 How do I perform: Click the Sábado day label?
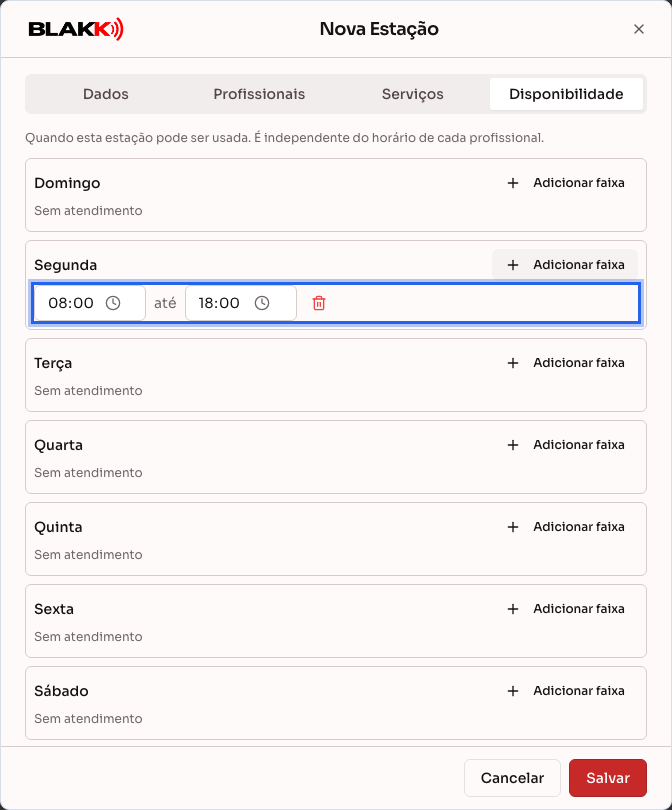(61, 691)
